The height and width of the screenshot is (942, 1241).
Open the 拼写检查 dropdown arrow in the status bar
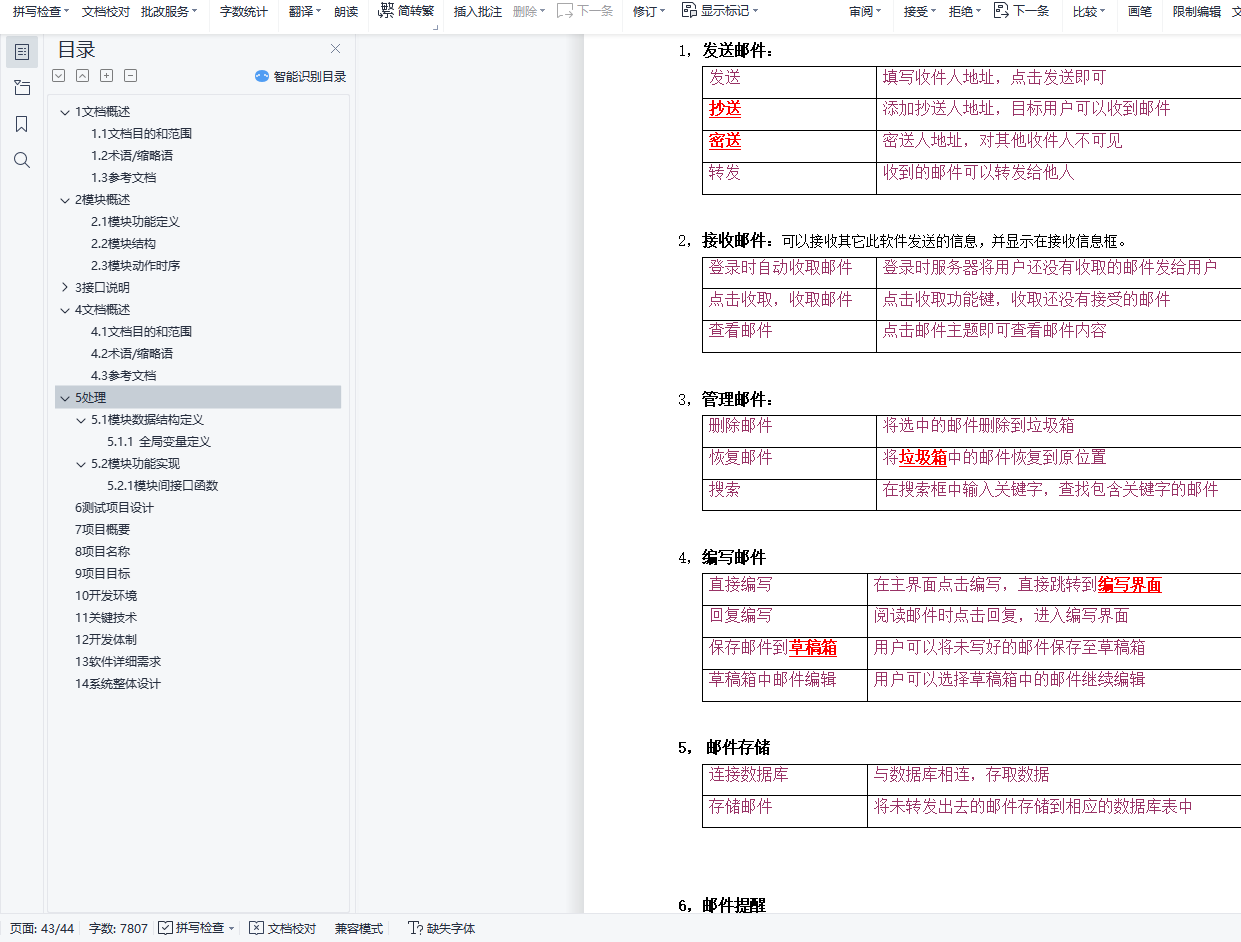pyautogui.click(x=231, y=929)
